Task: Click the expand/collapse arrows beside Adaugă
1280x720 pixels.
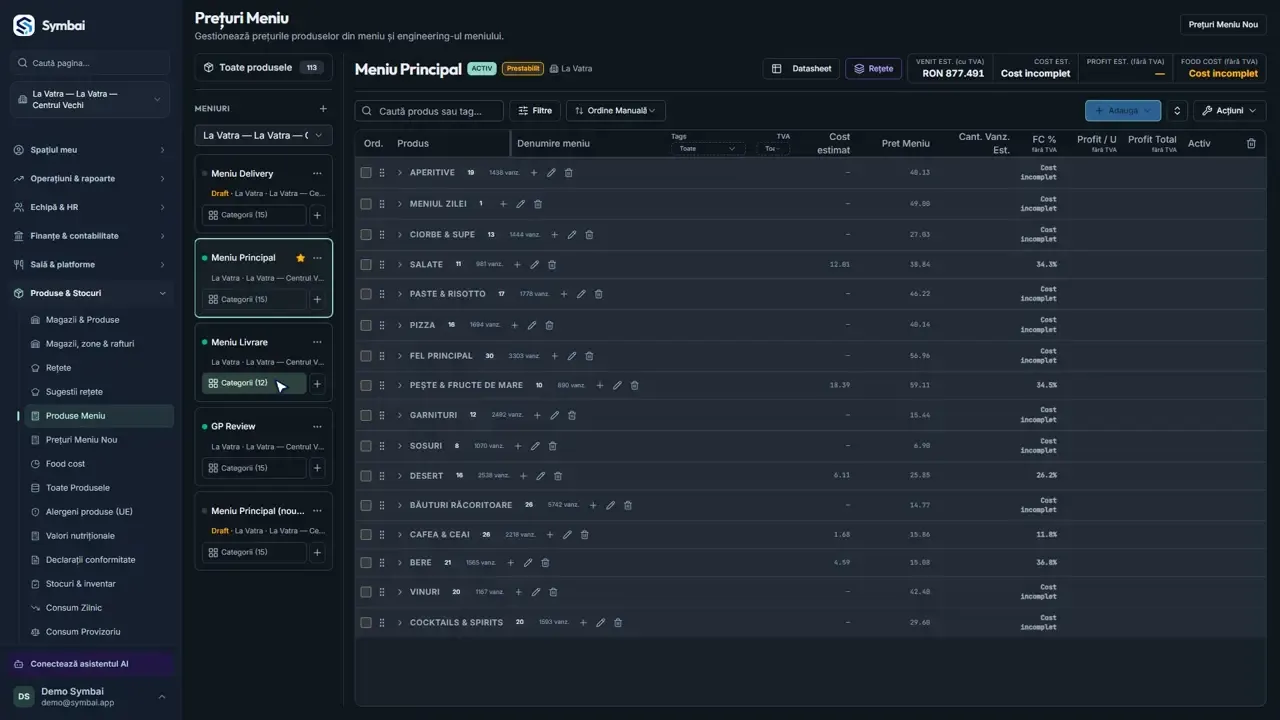Action: pos(1177,111)
